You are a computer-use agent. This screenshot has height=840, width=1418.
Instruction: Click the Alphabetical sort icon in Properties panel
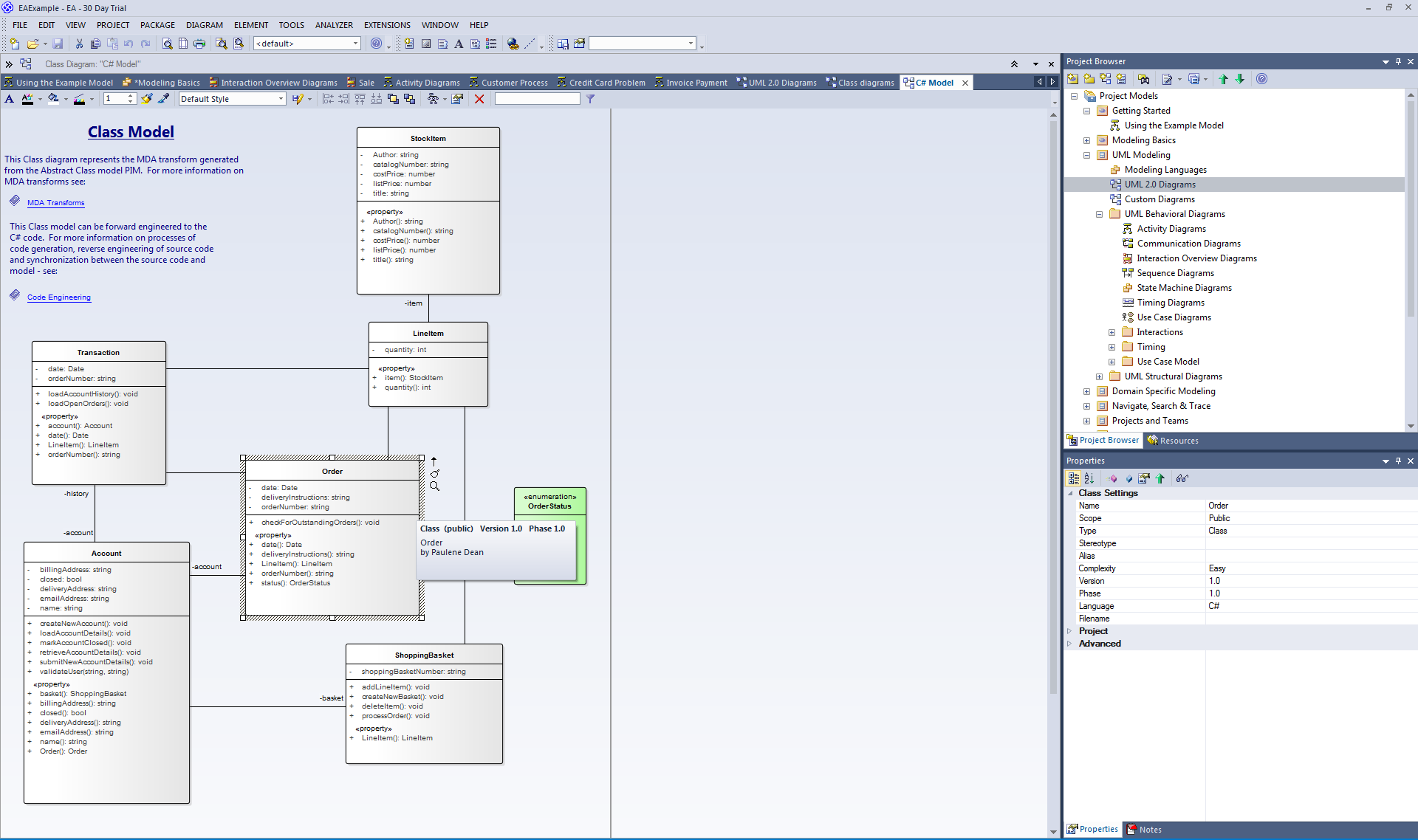1089,478
